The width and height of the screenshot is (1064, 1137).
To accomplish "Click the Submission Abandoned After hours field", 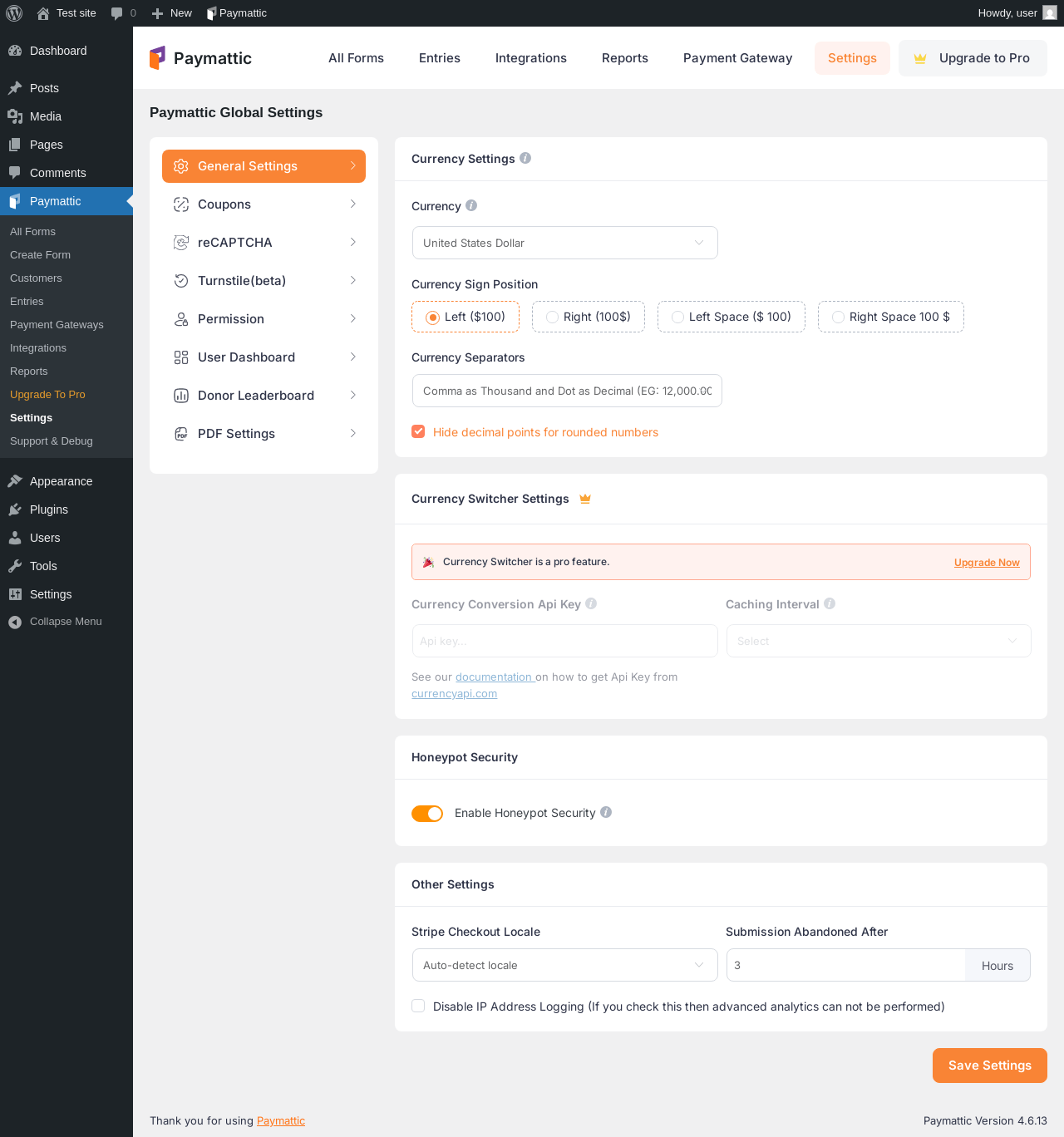I will click(846, 965).
